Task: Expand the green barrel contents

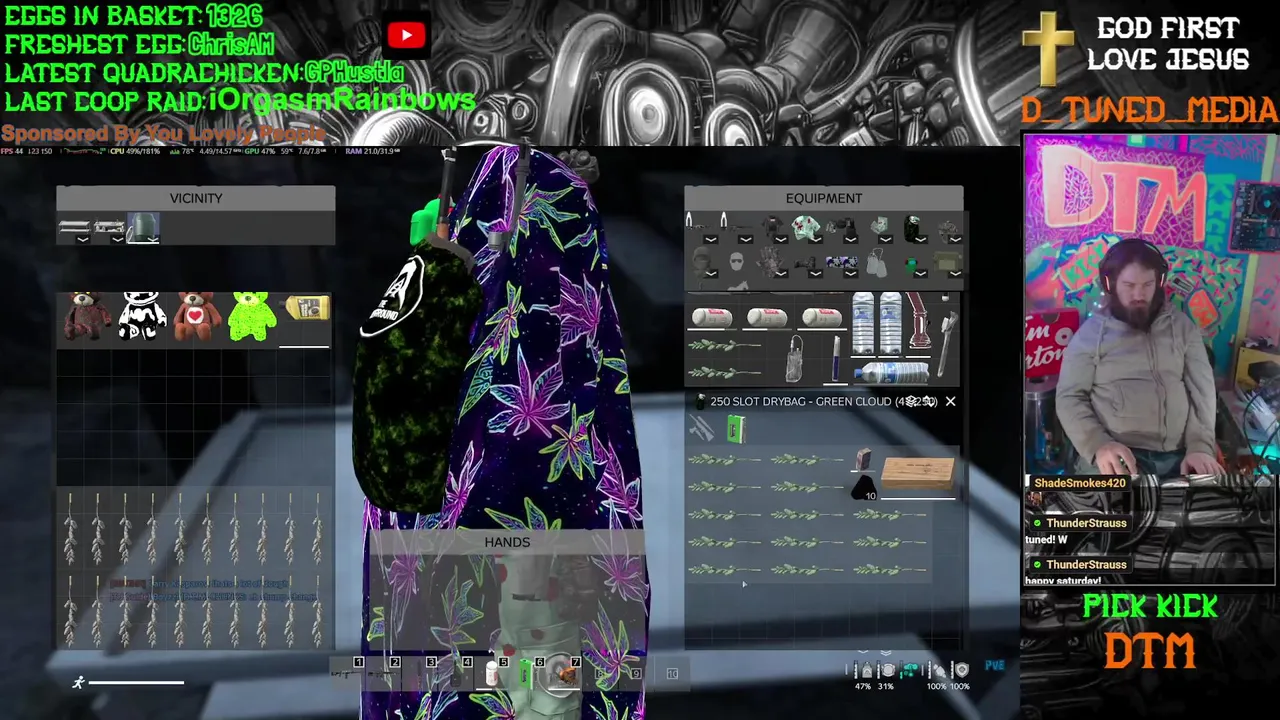Action: pyautogui.click(x=151, y=239)
